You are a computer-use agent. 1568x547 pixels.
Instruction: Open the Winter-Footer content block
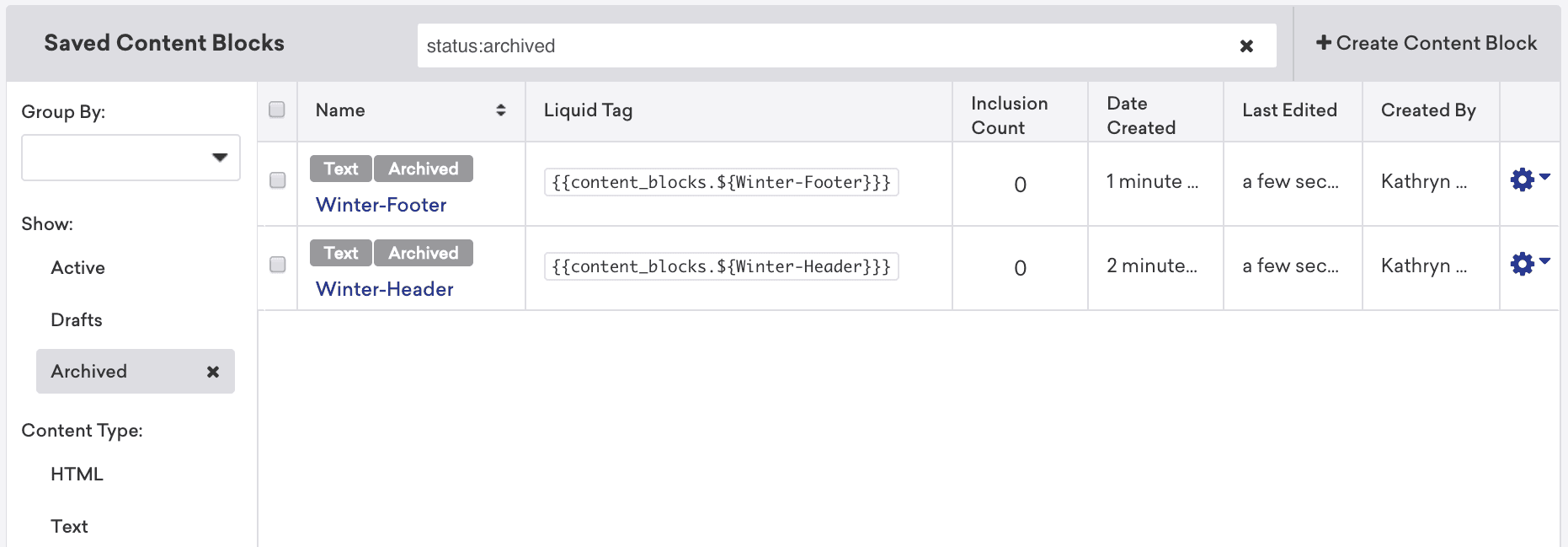click(381, 205)
